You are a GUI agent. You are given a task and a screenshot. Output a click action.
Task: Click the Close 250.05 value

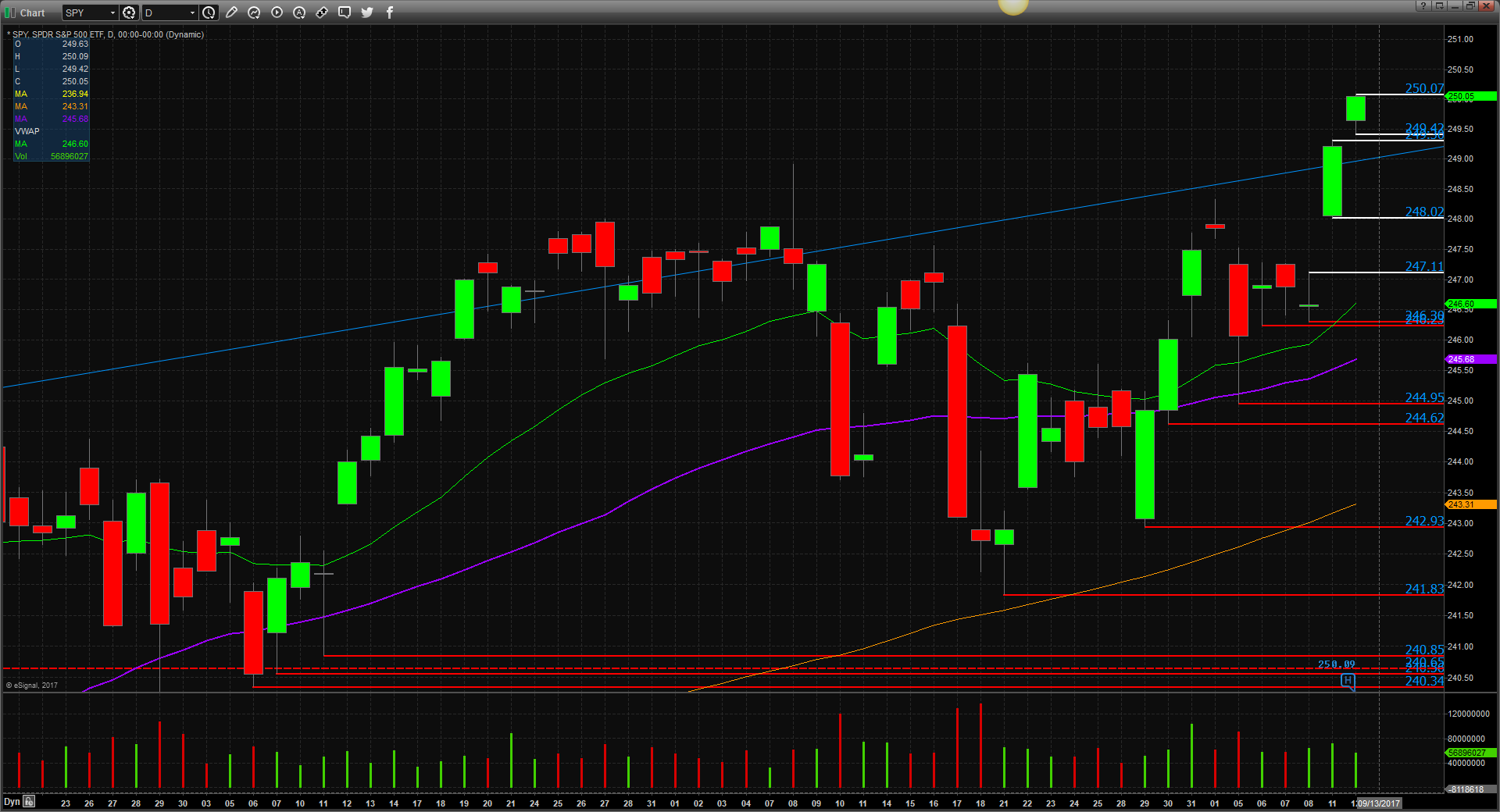tap(76, 81)
